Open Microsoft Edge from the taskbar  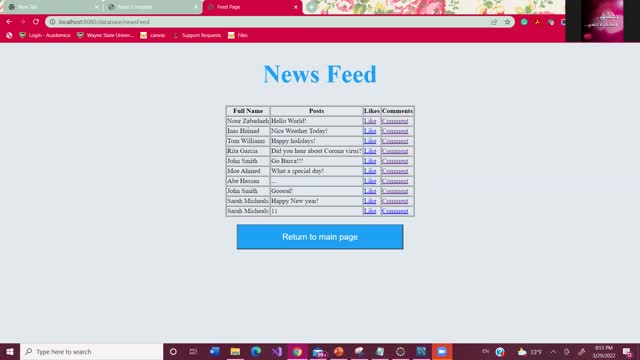(256, 351)
